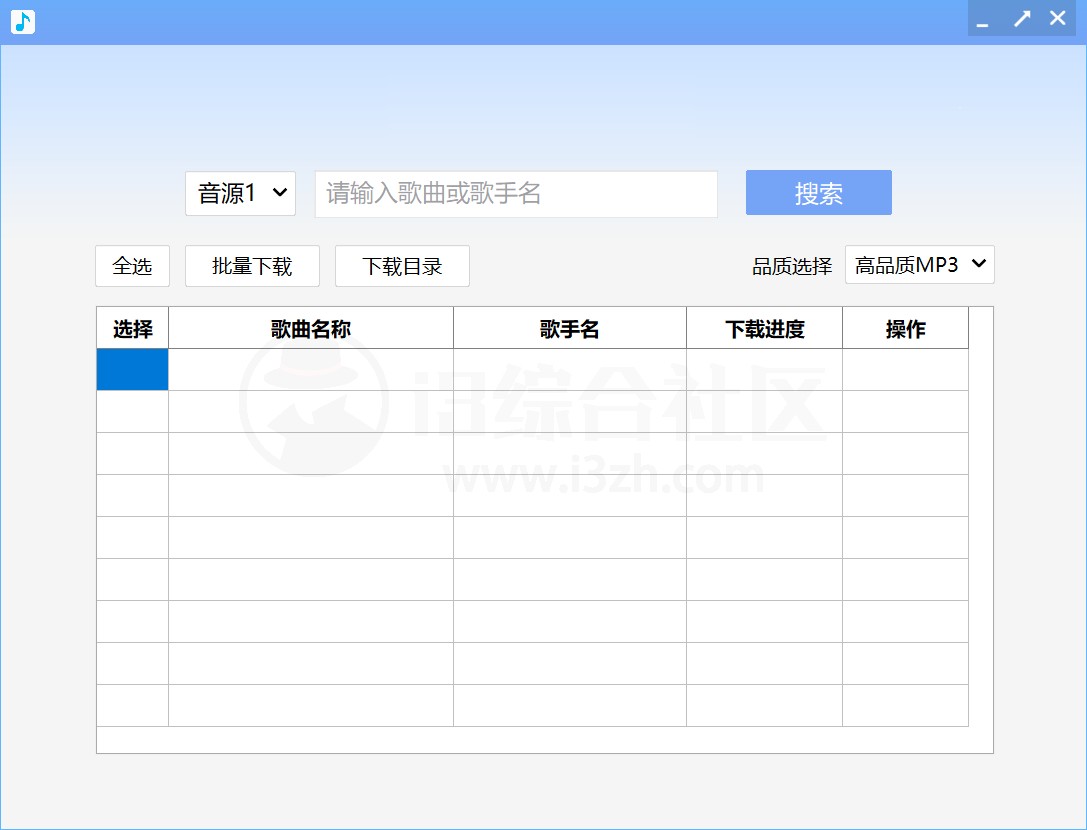Click the 全选 select all button
The image size is (1087, 830).
point(132,266)
